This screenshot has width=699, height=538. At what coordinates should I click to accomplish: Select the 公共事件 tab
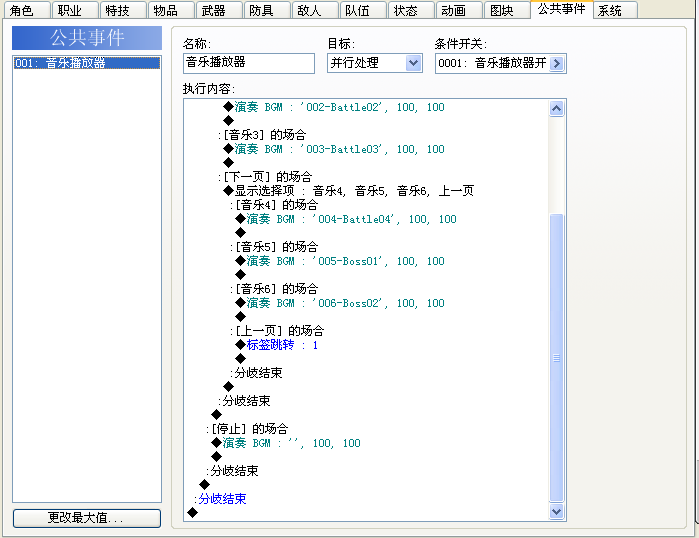(562, 9)
